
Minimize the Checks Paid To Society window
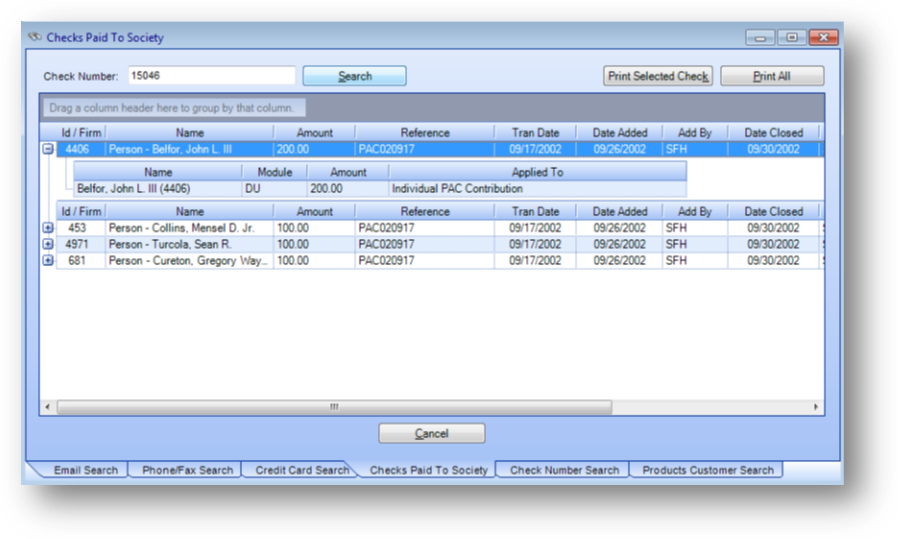[760, 37]
